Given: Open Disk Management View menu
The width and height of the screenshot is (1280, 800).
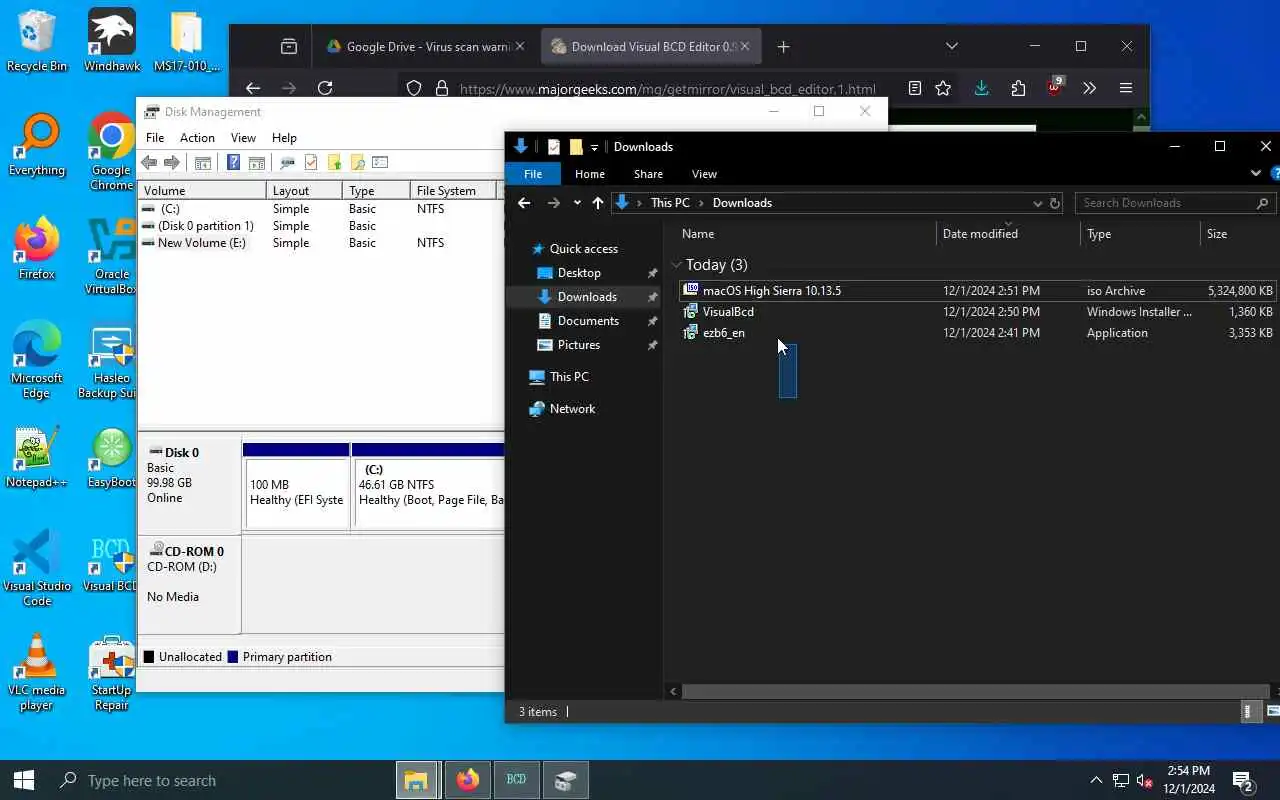Looking at the screenshot, I should click(x=243, y=138).
